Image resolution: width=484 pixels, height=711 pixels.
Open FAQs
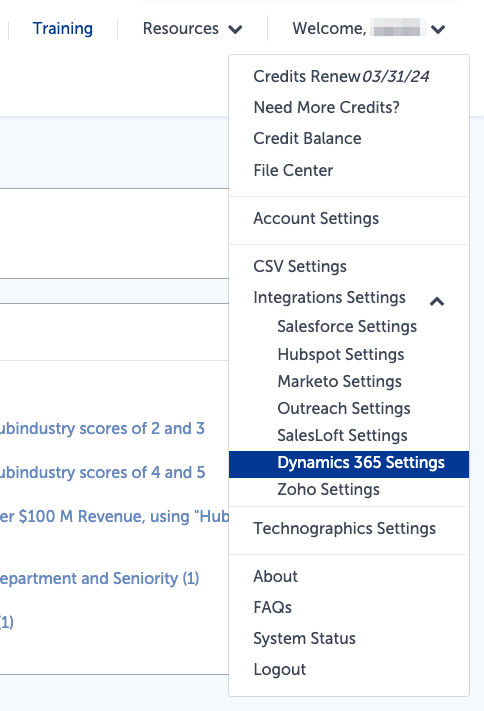pos(272,607)
